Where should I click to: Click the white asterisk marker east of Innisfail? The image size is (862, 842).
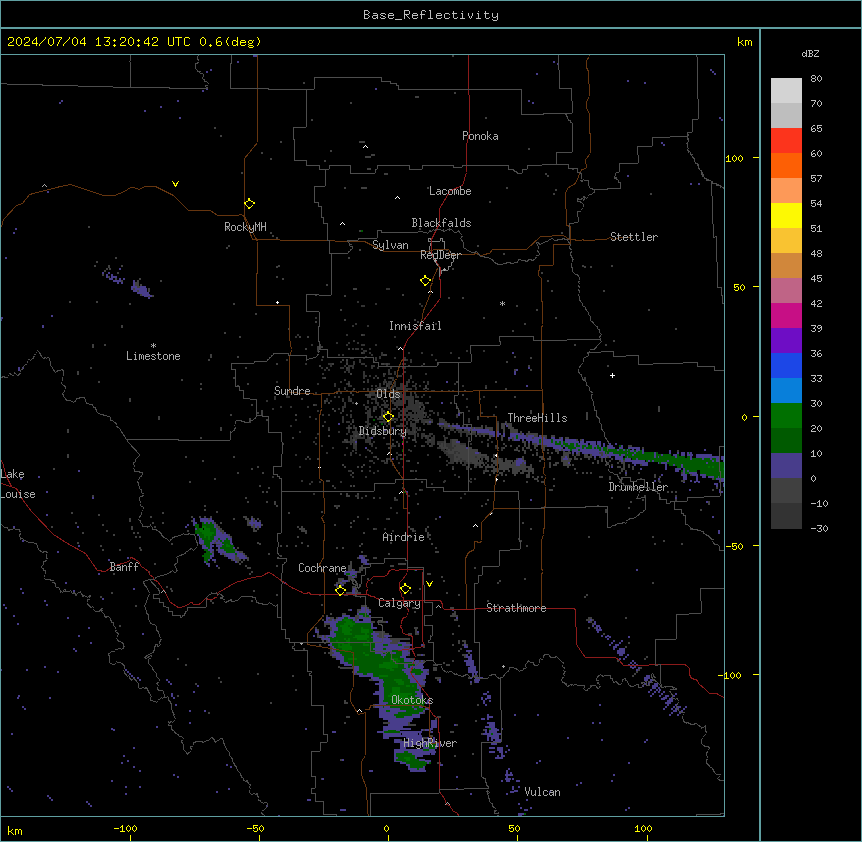502,303
